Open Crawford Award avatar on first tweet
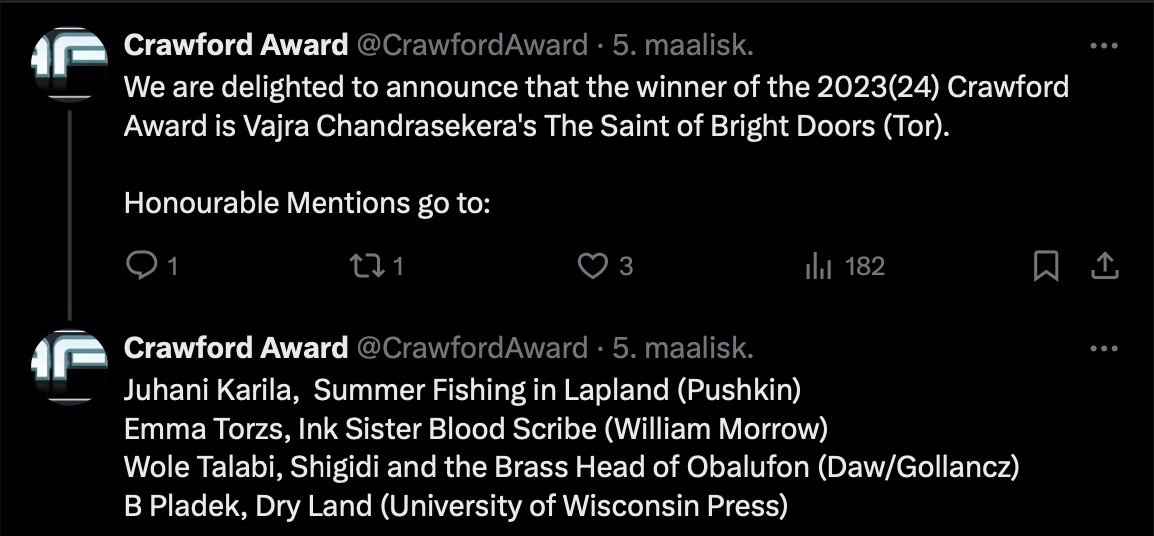 70,63
